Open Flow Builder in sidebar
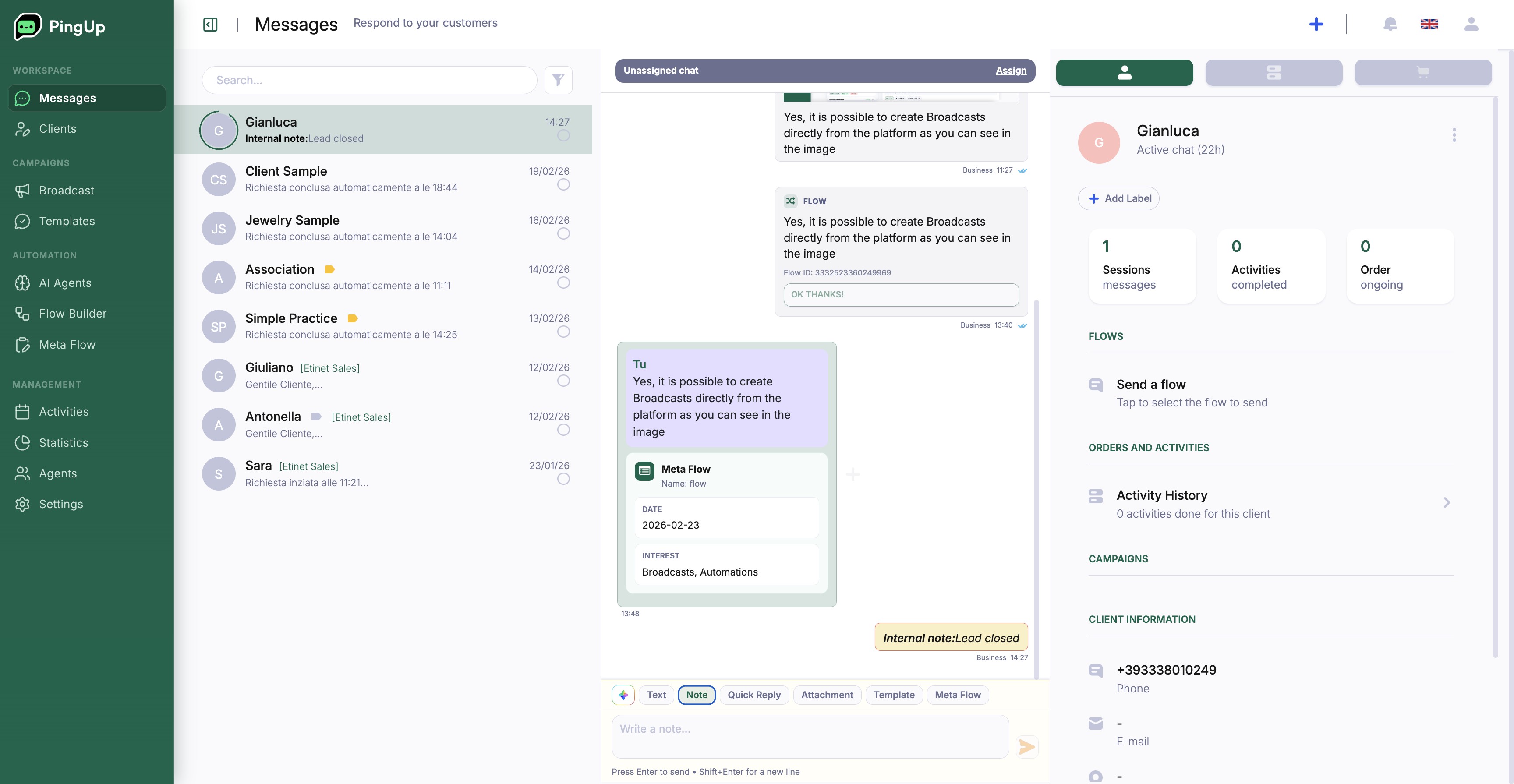The width and height of the screenshot is (1514, 784). [73, 314]
